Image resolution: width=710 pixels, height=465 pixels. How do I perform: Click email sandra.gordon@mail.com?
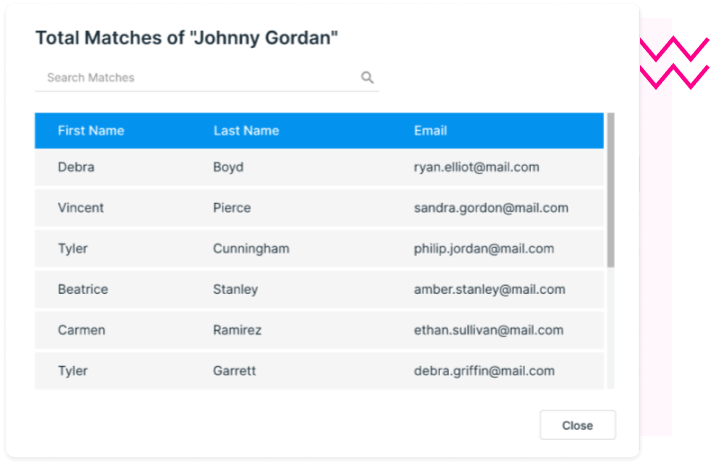tap(491, 208)
